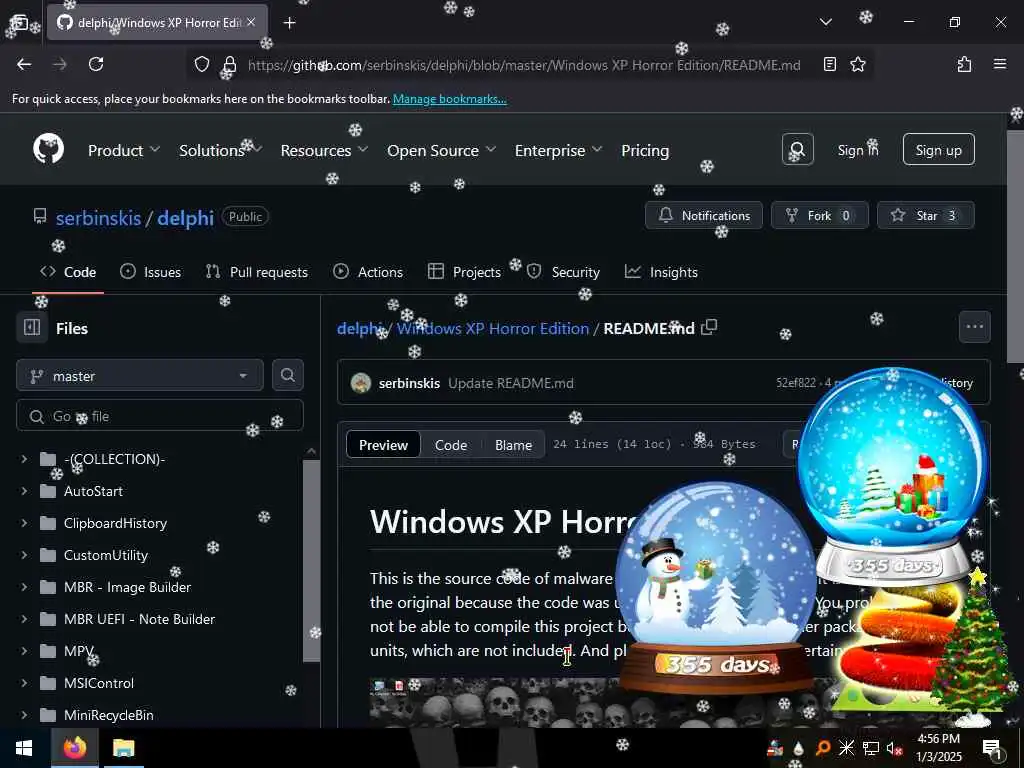Bookmark this page with the star icon
This screenshot has width=1024, height=768.
(x=857, y=64)
